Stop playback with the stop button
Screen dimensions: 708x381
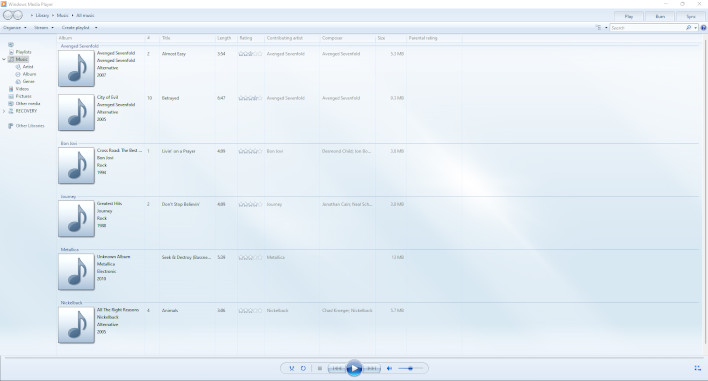click(320, 368)
